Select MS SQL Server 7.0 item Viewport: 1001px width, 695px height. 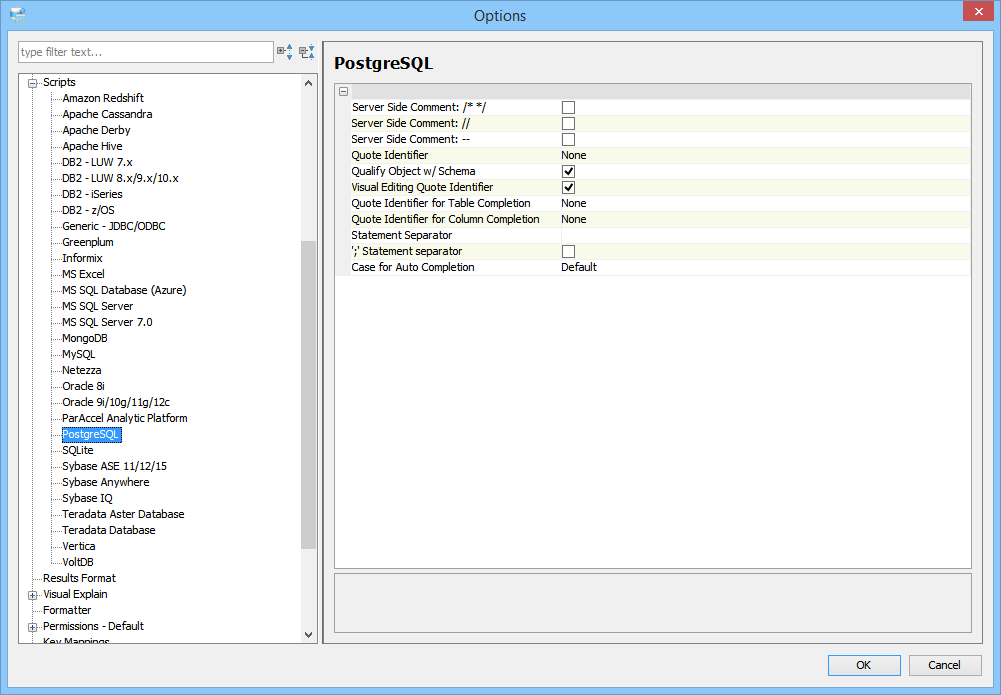(107, 322)
